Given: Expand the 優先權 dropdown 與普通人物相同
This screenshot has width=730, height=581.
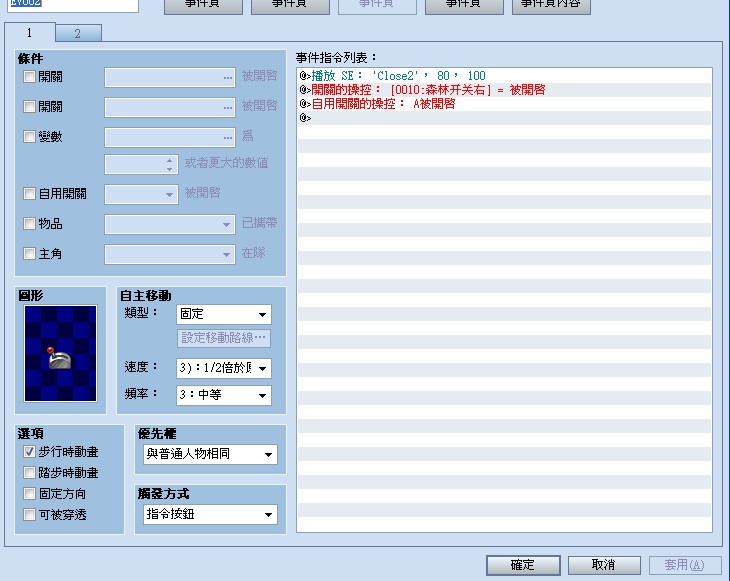Looking at the screenshot, I should click(x=210, y=454).
